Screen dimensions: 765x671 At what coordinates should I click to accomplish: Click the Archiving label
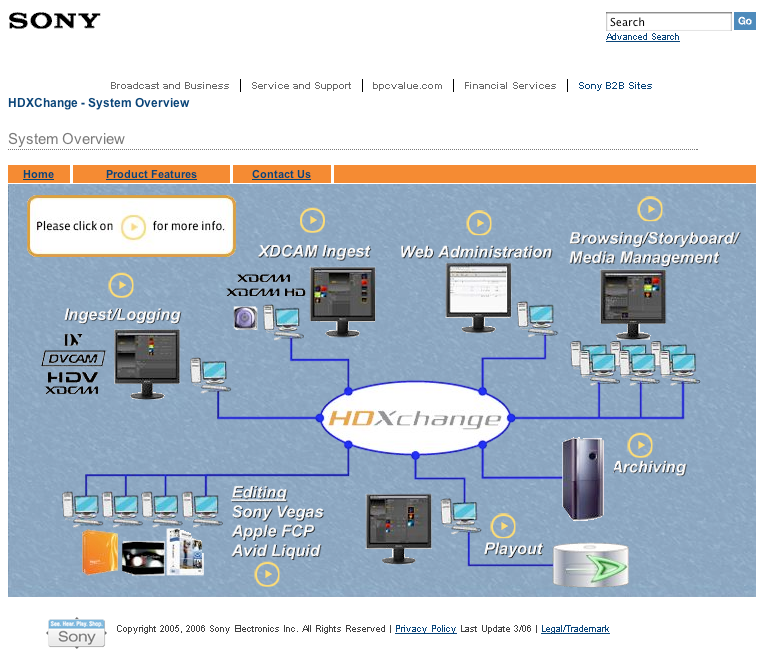(x=649, y=467)
